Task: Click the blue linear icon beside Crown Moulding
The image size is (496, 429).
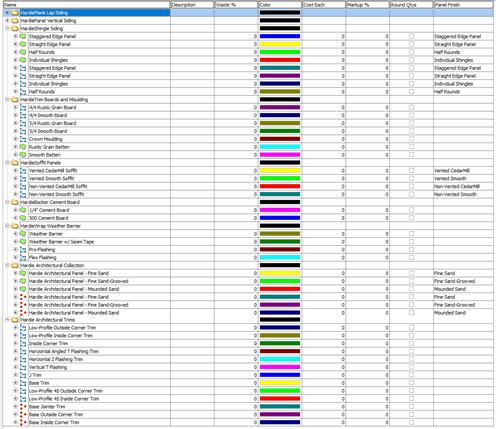Action: tap(23, 139)
